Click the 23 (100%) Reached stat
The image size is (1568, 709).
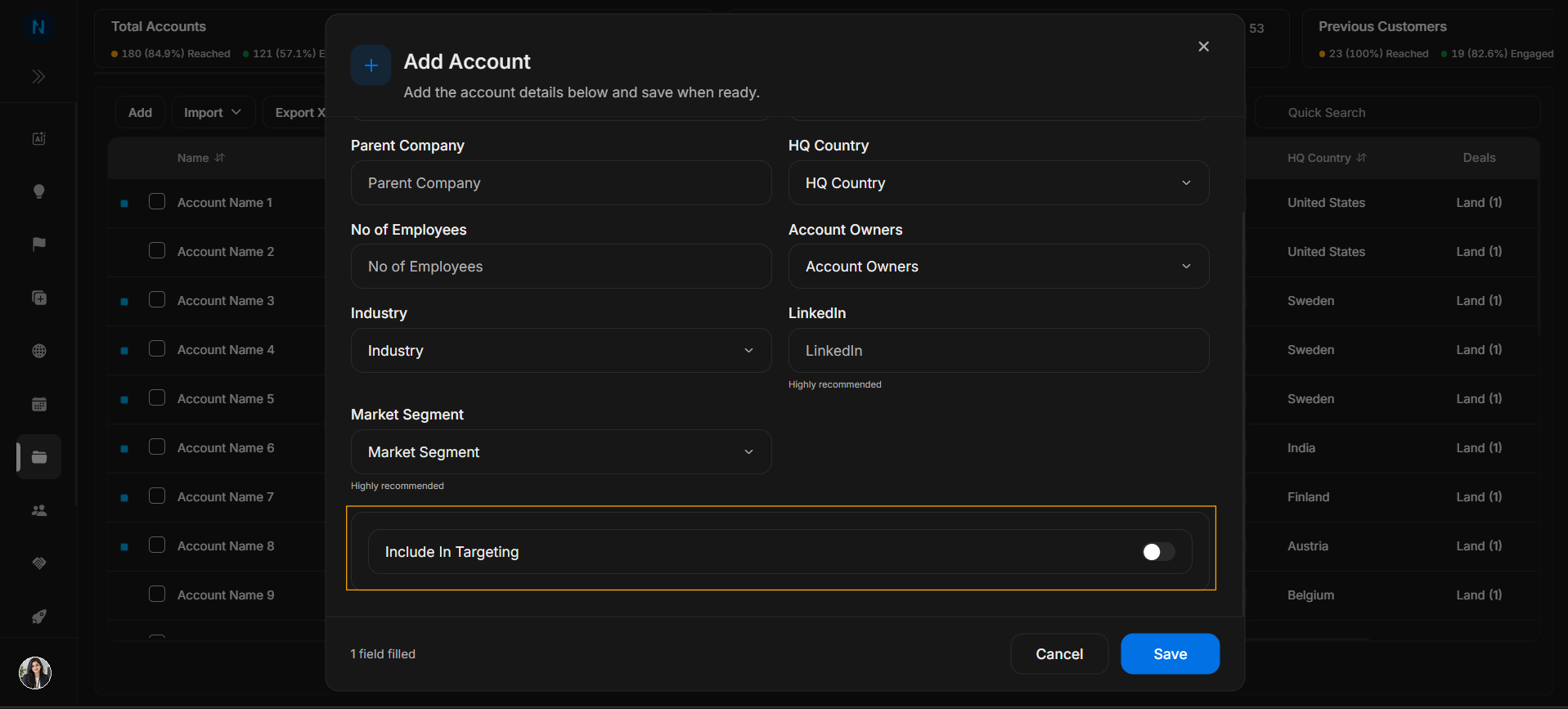(x=1373, y=53)
